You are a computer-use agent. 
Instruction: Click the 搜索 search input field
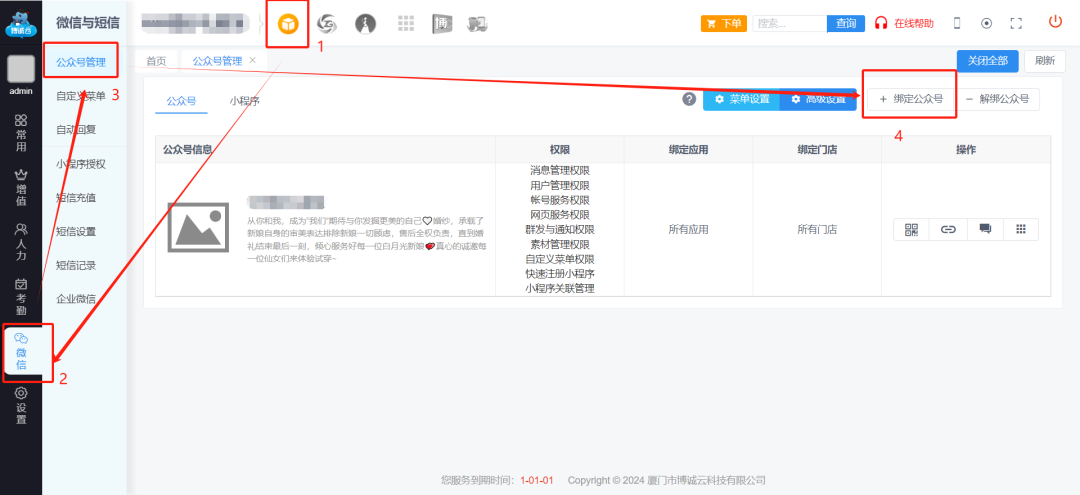pyautogui.click(x=789, y=23)
